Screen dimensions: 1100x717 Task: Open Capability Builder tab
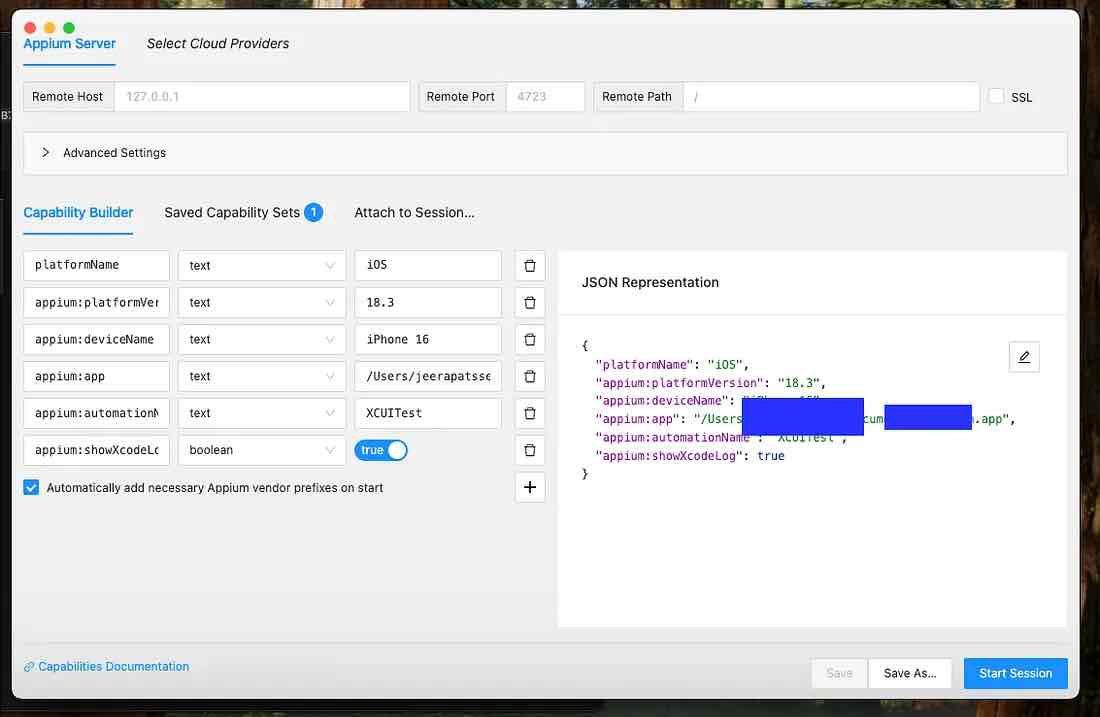pos(78,213)
